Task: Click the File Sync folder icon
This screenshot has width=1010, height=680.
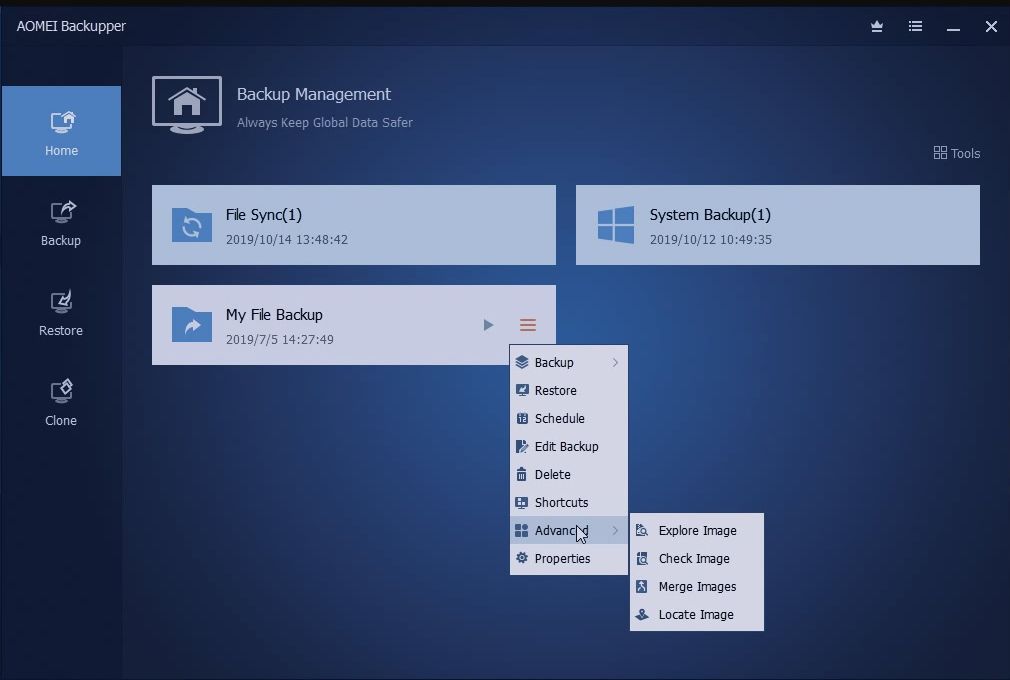Action: 192,225
